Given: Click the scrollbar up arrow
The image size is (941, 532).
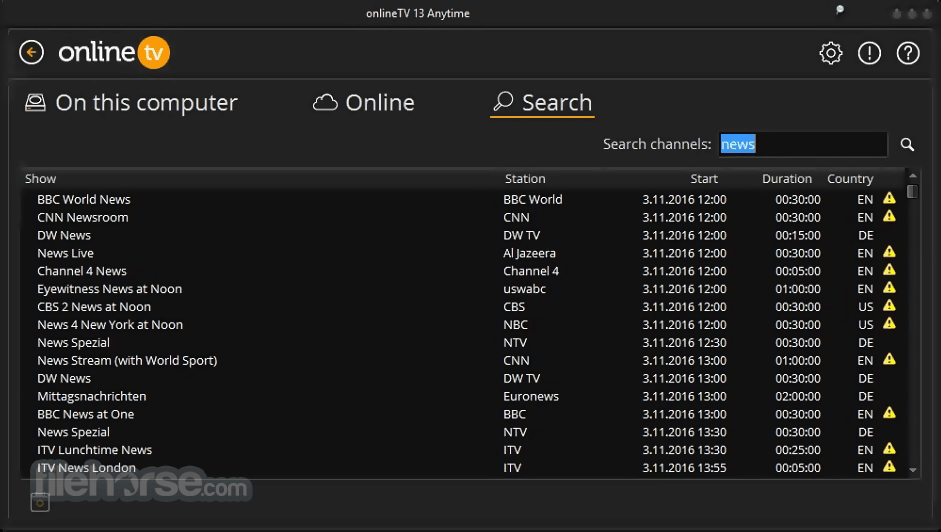Looking at the screenshot, I should [913, 175].
